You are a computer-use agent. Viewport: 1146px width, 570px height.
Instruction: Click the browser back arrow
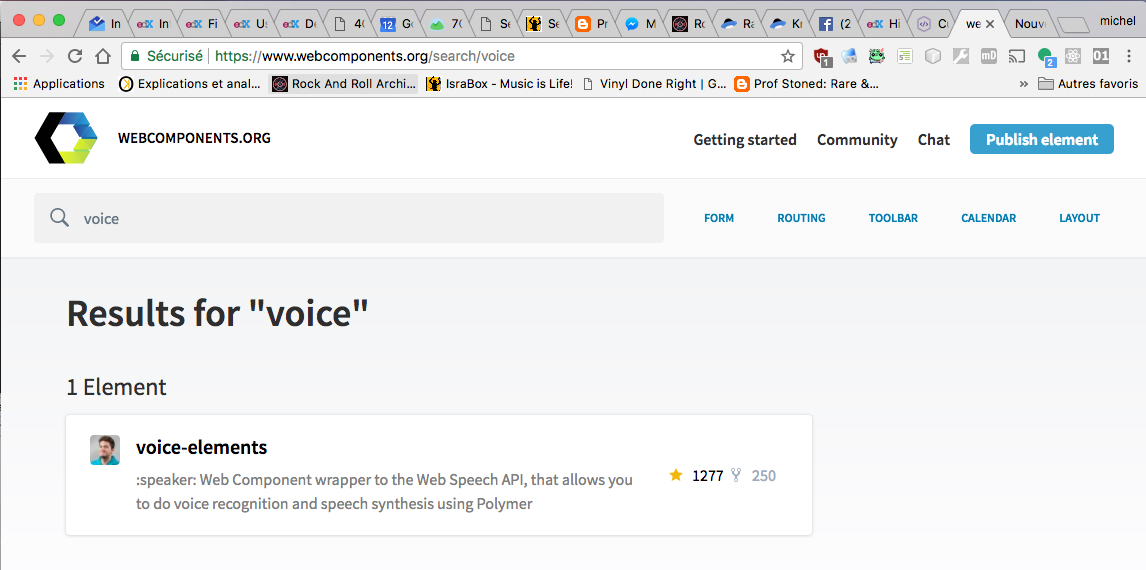coord(19,56)
